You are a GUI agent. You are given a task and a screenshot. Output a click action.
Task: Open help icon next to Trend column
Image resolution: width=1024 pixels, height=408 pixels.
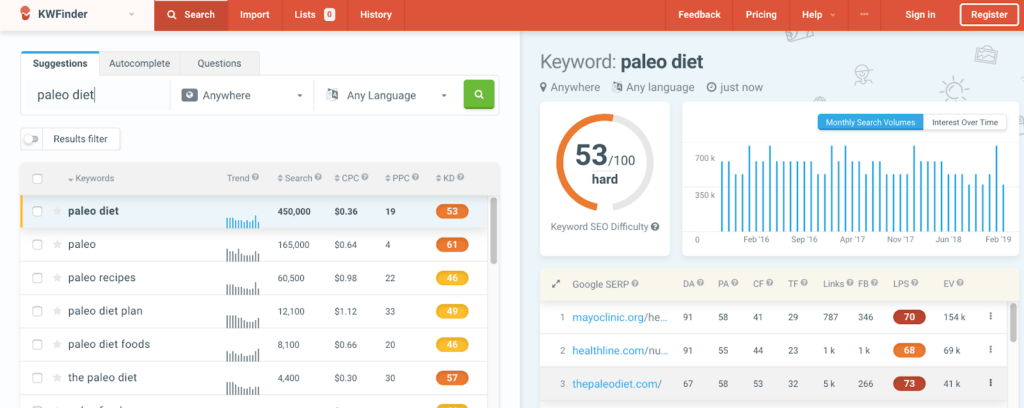255,178
